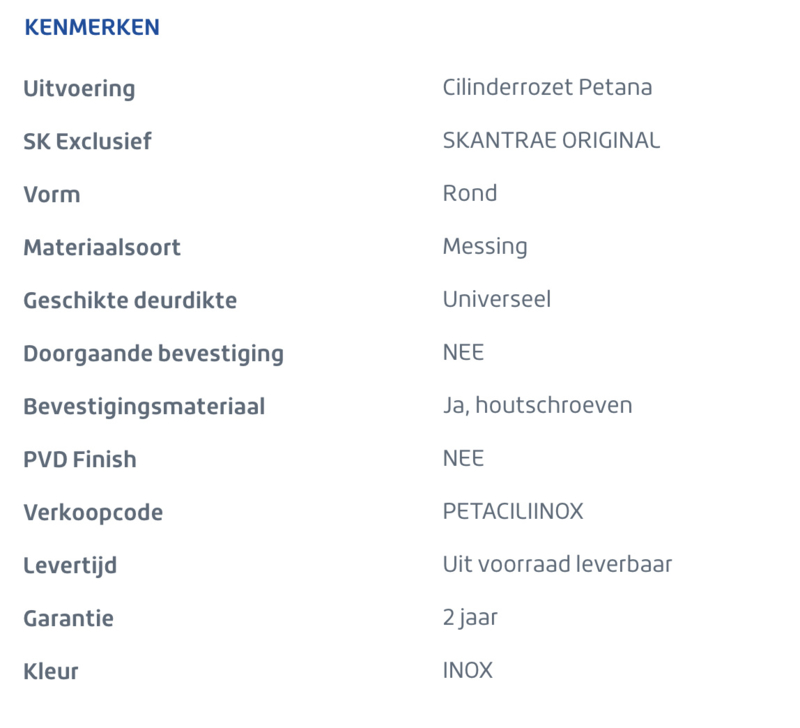
Task: Click the Universeel value
Action: coord(496,299)
